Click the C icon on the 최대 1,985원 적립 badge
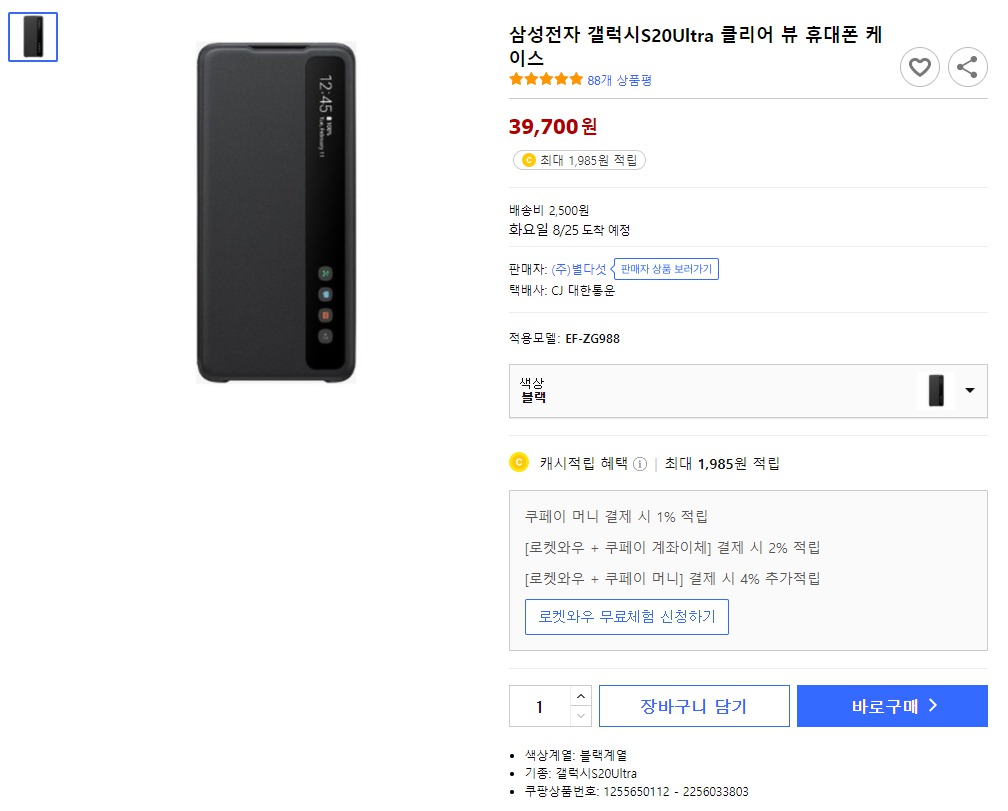 pos(531,159)
